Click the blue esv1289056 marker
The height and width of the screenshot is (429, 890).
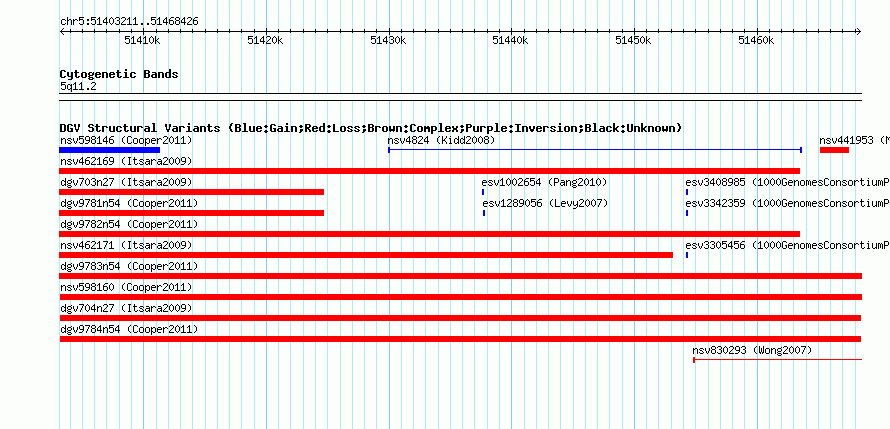(x=484, y=213)
